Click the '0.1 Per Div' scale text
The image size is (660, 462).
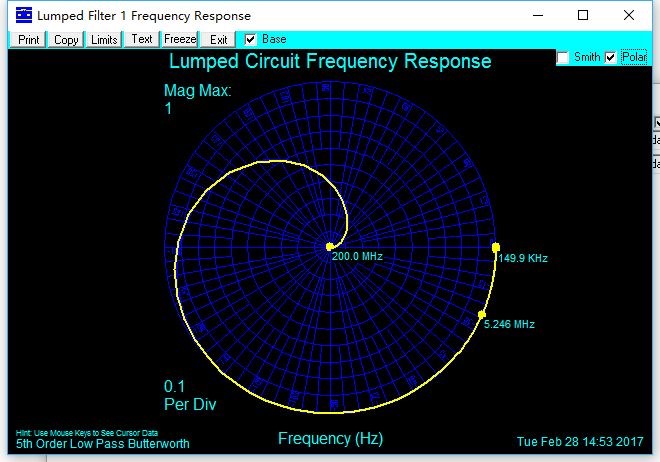[190, 395]
